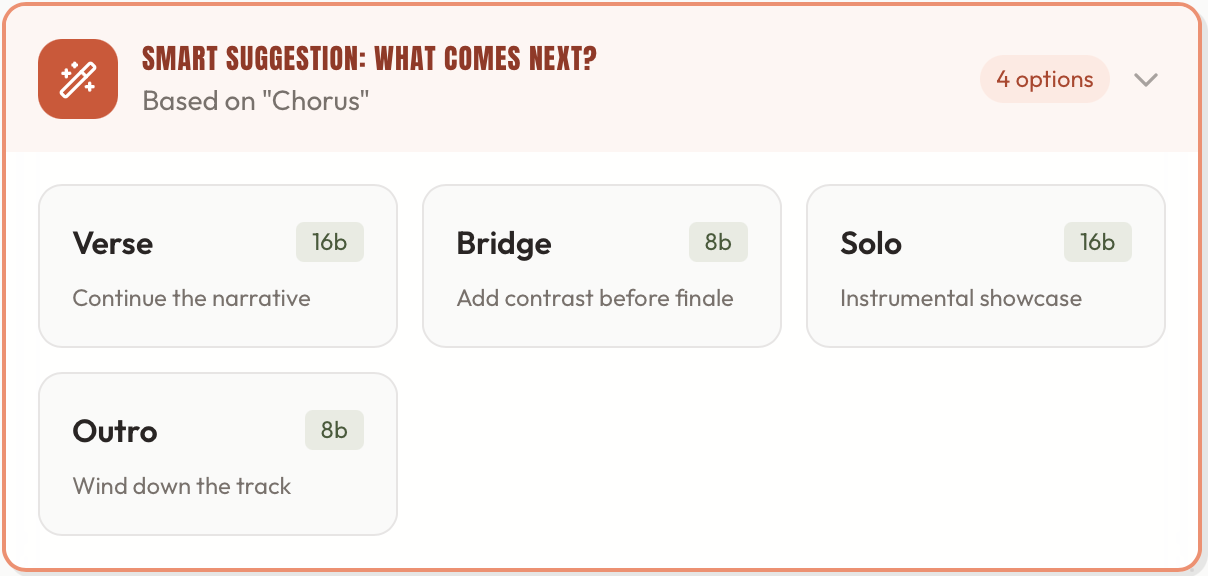Click the bold "Outro" title text
This screenshot has height=576, width=1208.
click(115, 432)
